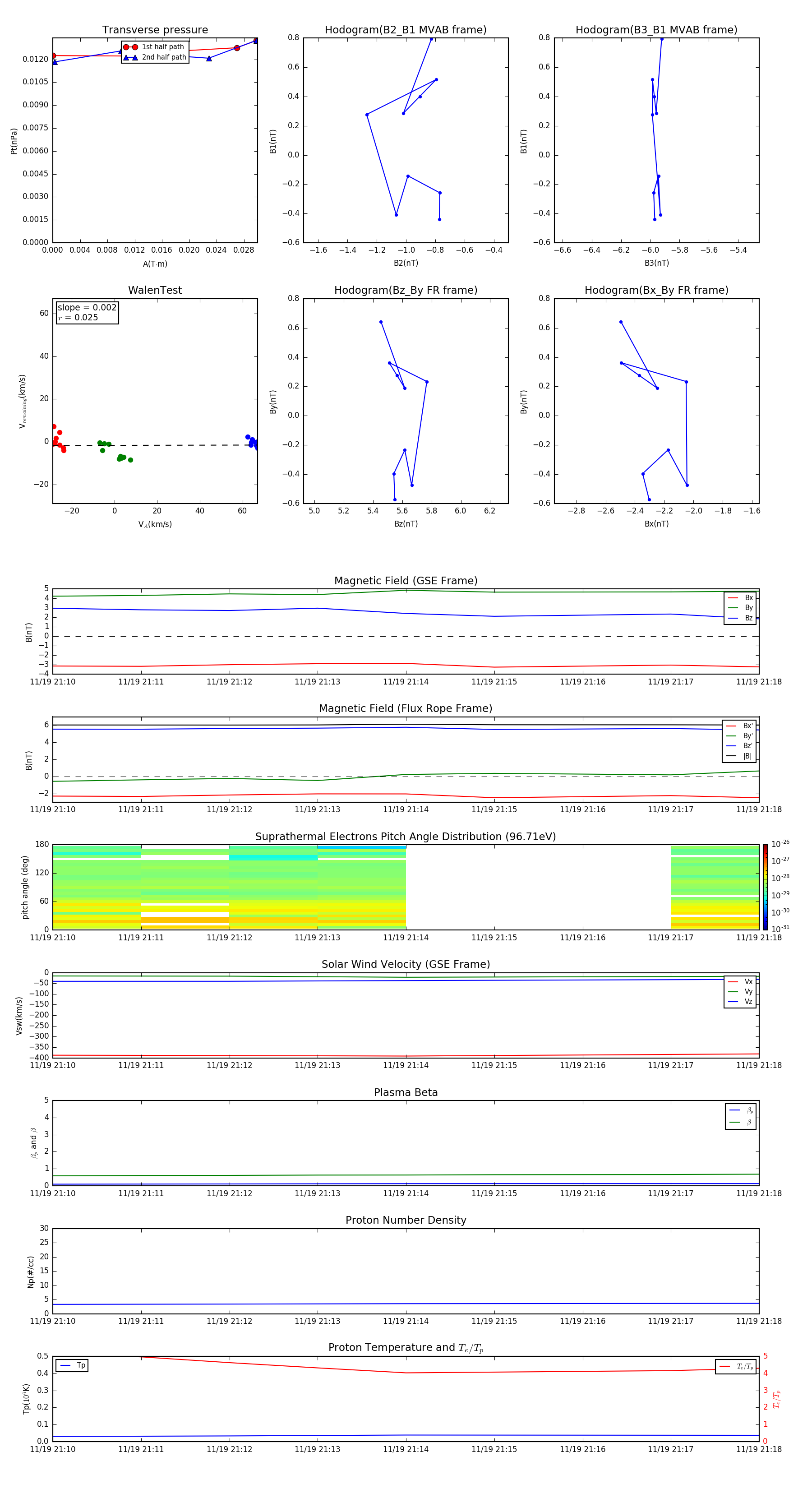Click the 'Bx' legend entry in GSE magnetic field
Image resolution: width=812 pixels, height=1489 pixels.
tap(740, 598)
